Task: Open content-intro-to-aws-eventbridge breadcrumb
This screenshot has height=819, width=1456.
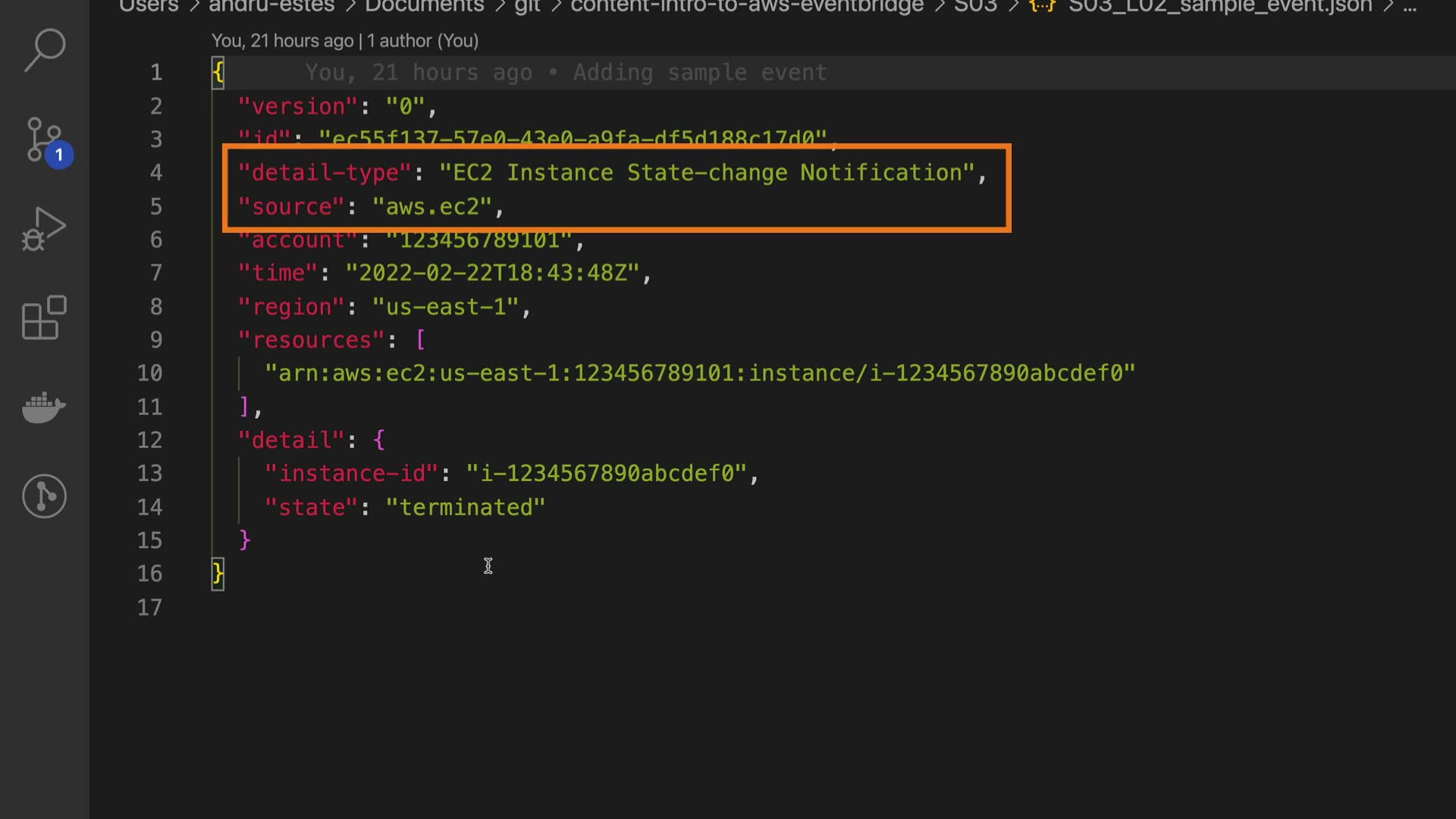Action: 746,6
